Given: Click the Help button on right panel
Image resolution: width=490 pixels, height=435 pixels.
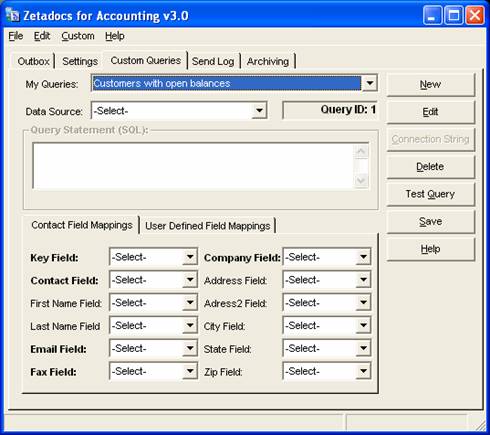Looking at the screenshot, I should click(430, 249).
